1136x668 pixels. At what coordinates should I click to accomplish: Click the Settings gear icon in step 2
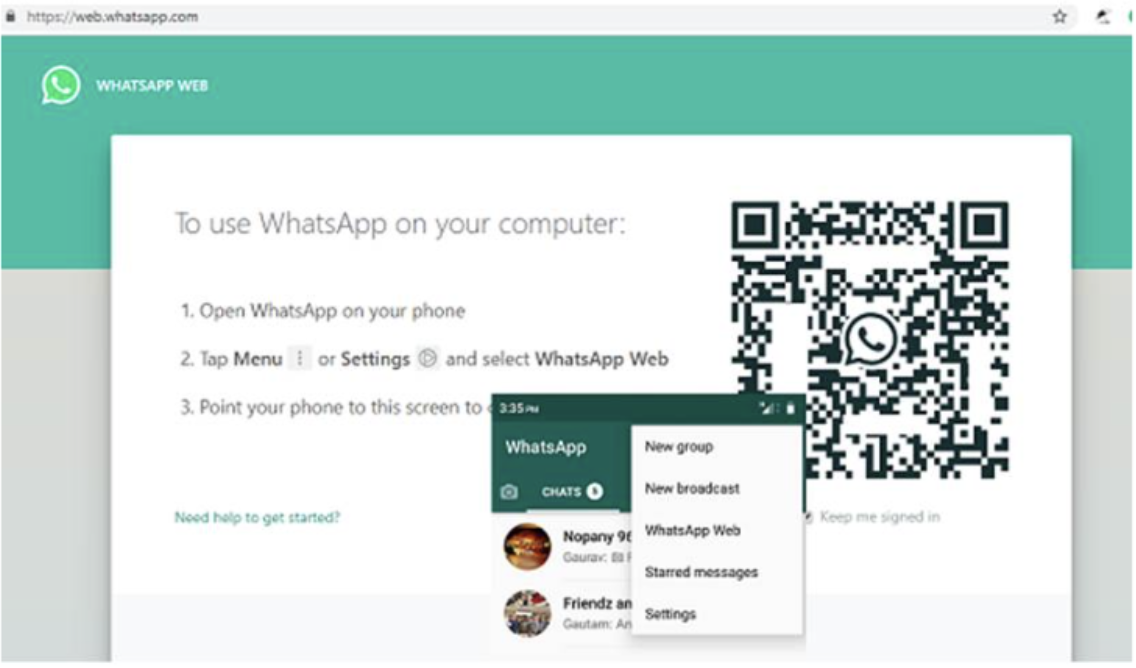click(x=427, y=358)
